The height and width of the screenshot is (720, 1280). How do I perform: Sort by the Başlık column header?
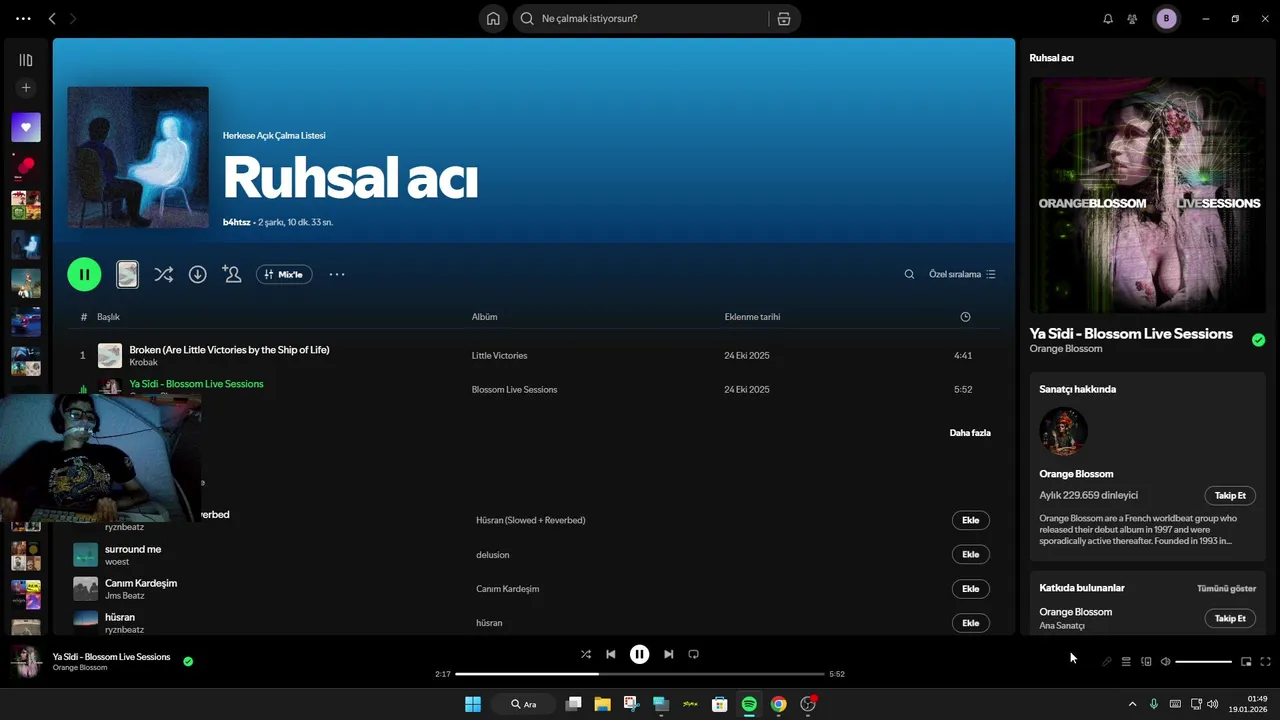click(x=108, y=317)
